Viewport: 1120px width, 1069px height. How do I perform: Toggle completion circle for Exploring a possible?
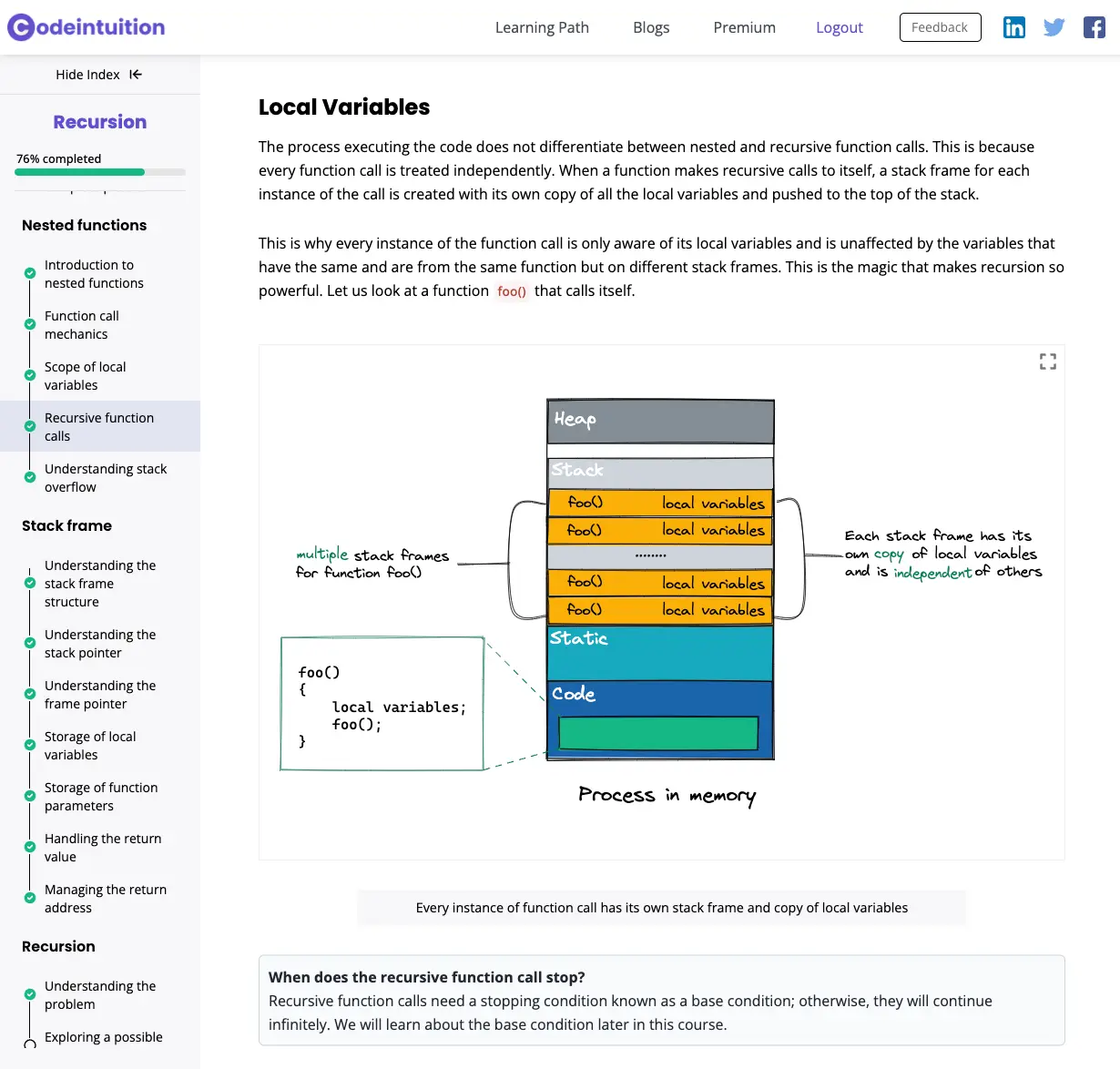pos(30,1044)
